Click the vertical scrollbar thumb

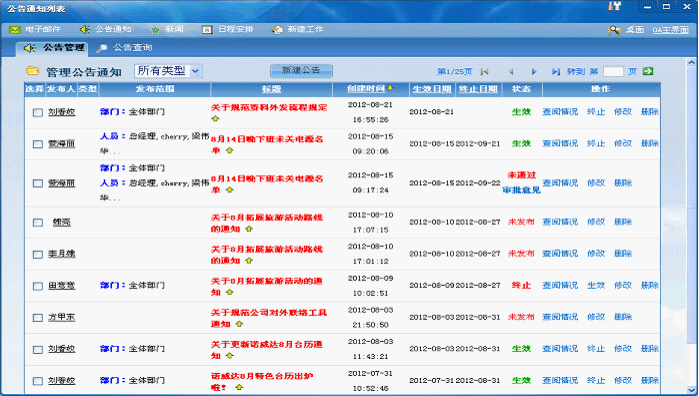(691, 205)
